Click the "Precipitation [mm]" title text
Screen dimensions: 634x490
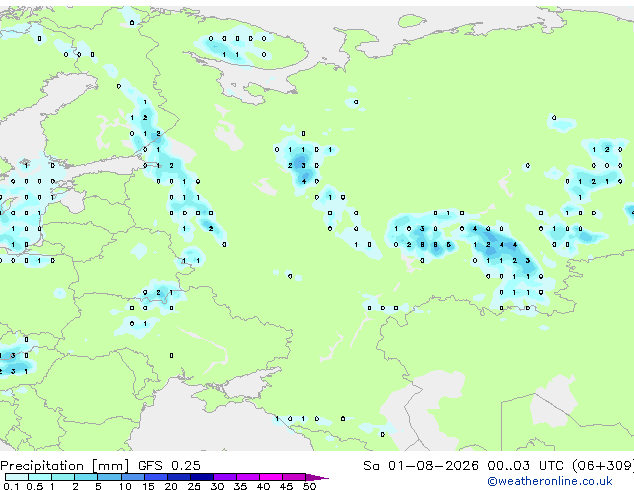65,466
